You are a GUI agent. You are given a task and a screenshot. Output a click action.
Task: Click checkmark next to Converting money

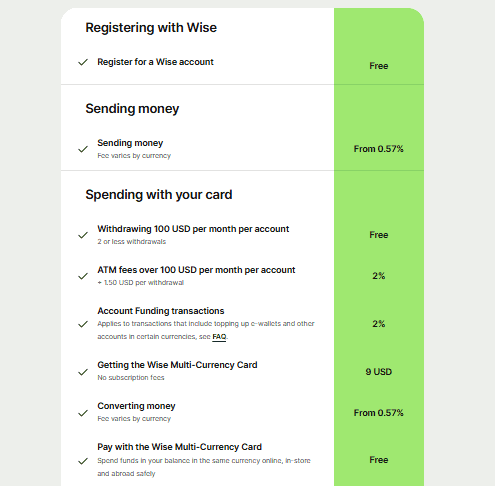point(83,413)
